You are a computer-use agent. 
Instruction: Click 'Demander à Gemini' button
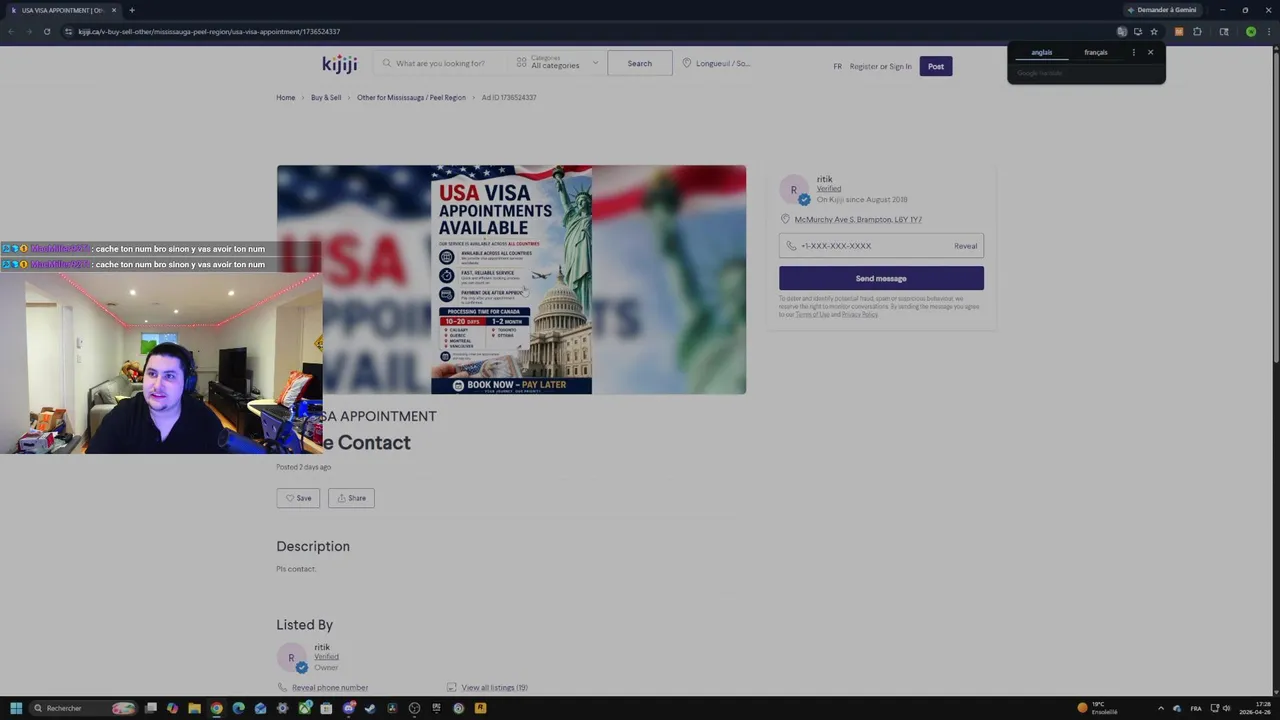click(1162, 10)
